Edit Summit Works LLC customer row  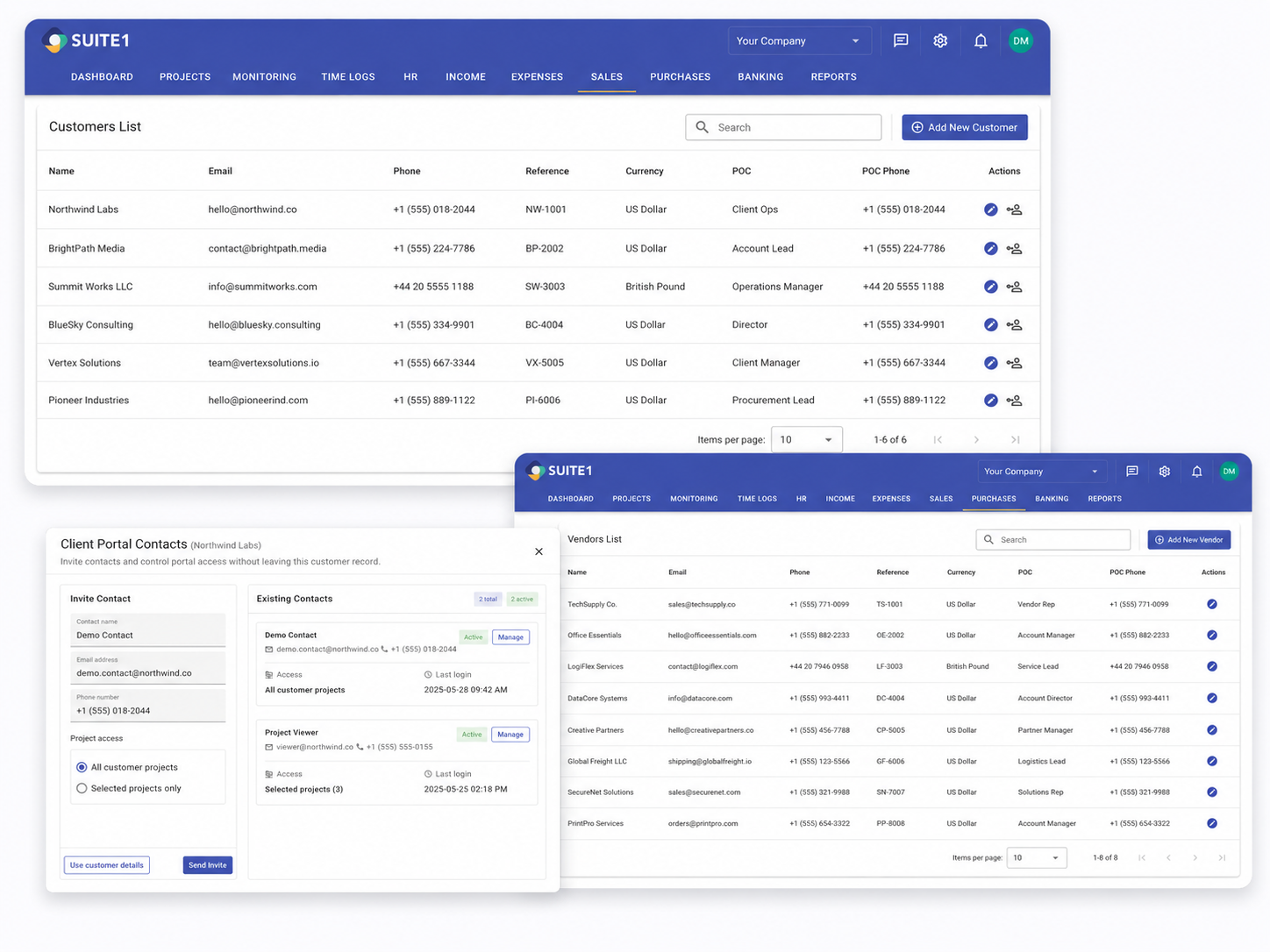click(990, 287)
